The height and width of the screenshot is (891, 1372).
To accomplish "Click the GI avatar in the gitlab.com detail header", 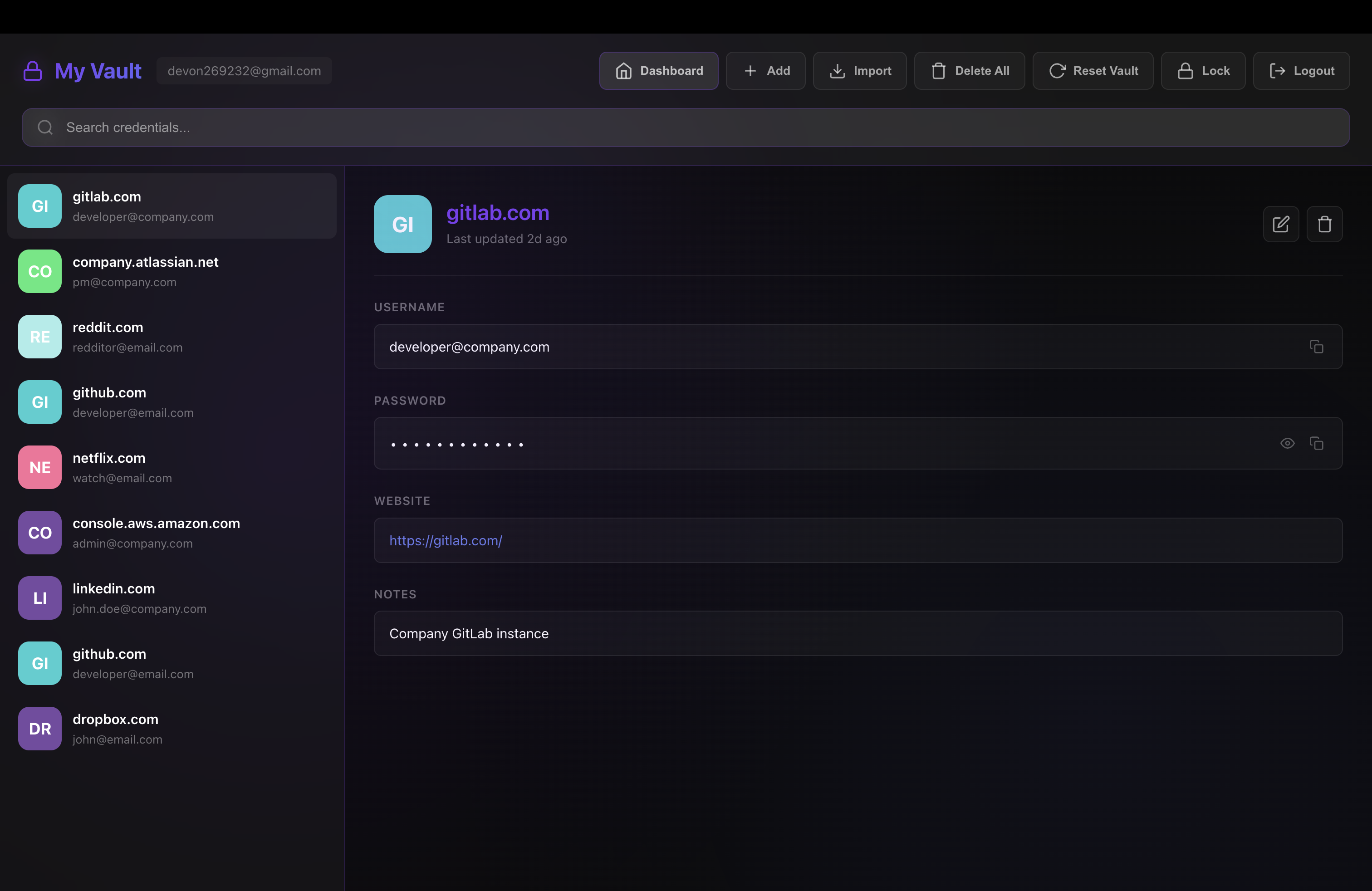I will pos(402,224).
